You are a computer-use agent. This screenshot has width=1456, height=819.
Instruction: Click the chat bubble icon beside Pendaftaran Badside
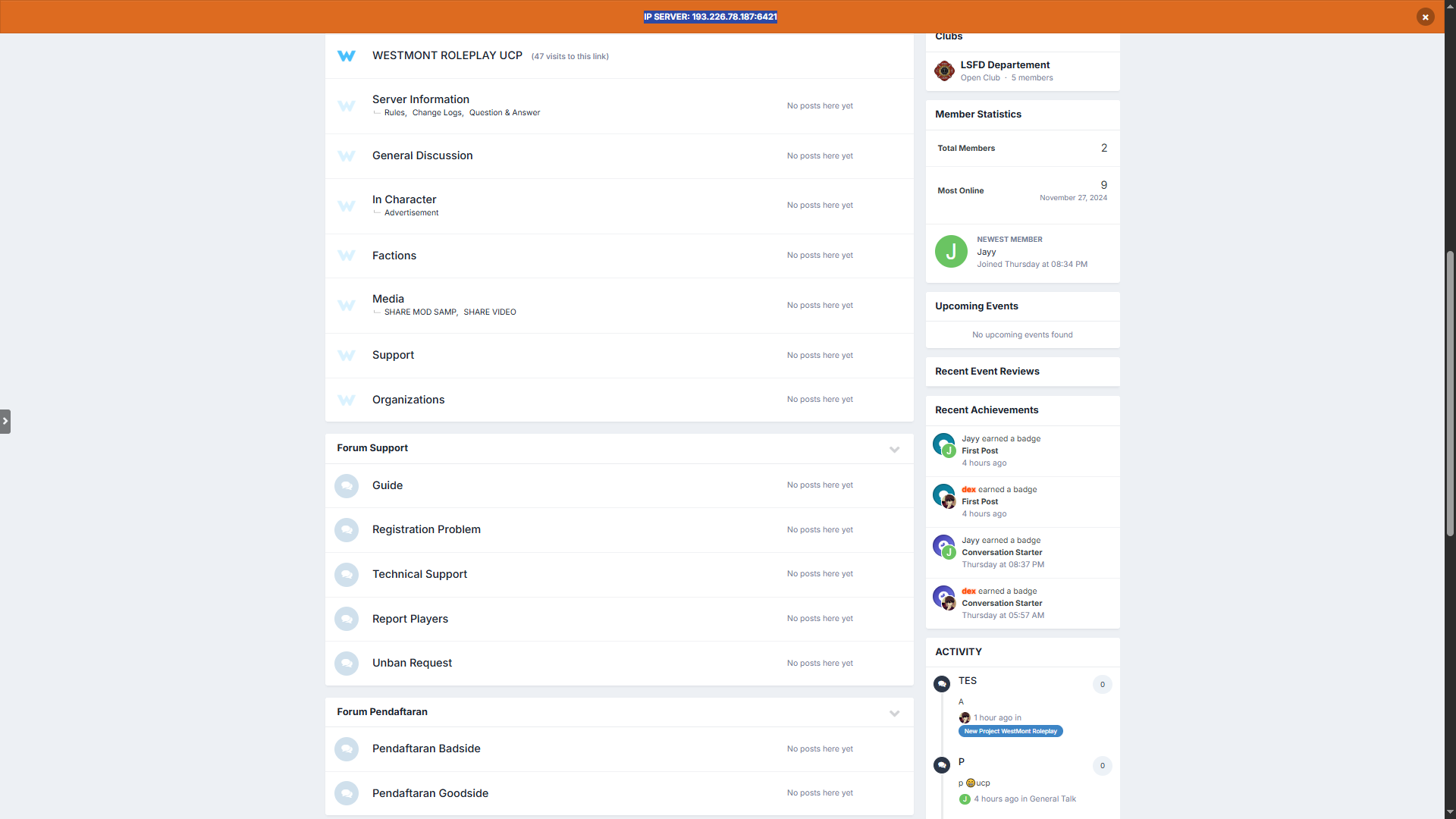[347, 749]
